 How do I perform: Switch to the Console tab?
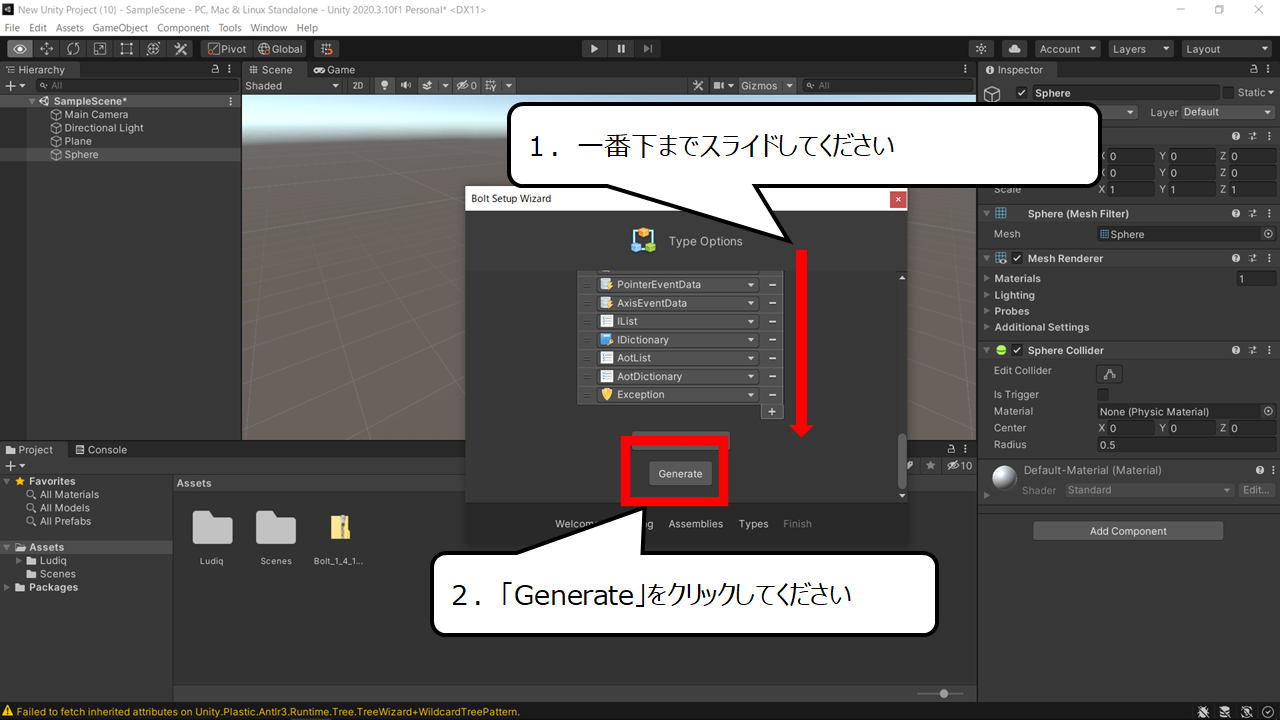click(x=100, y=450)
